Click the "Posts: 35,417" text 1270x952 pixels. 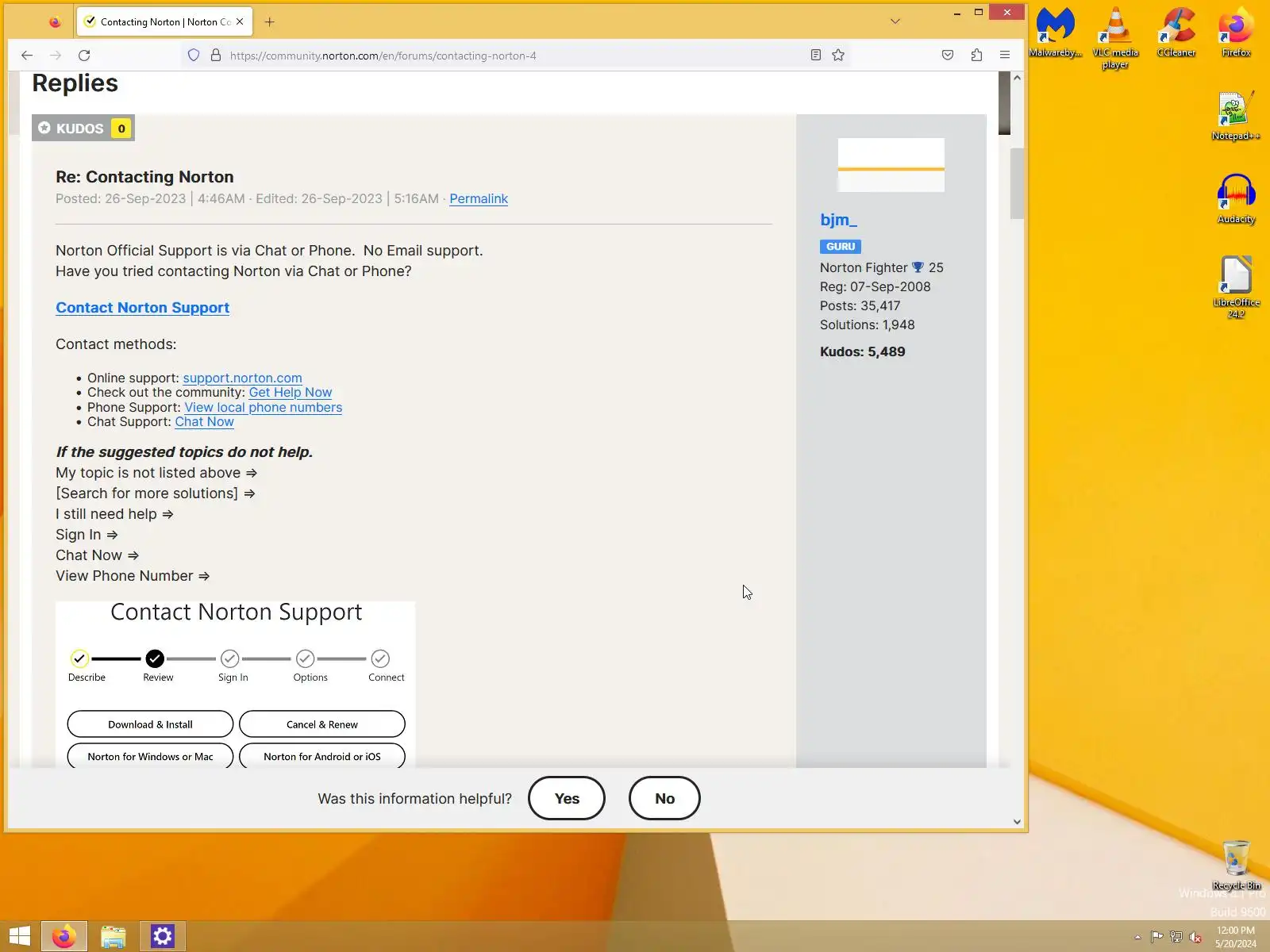coord(860,306)
